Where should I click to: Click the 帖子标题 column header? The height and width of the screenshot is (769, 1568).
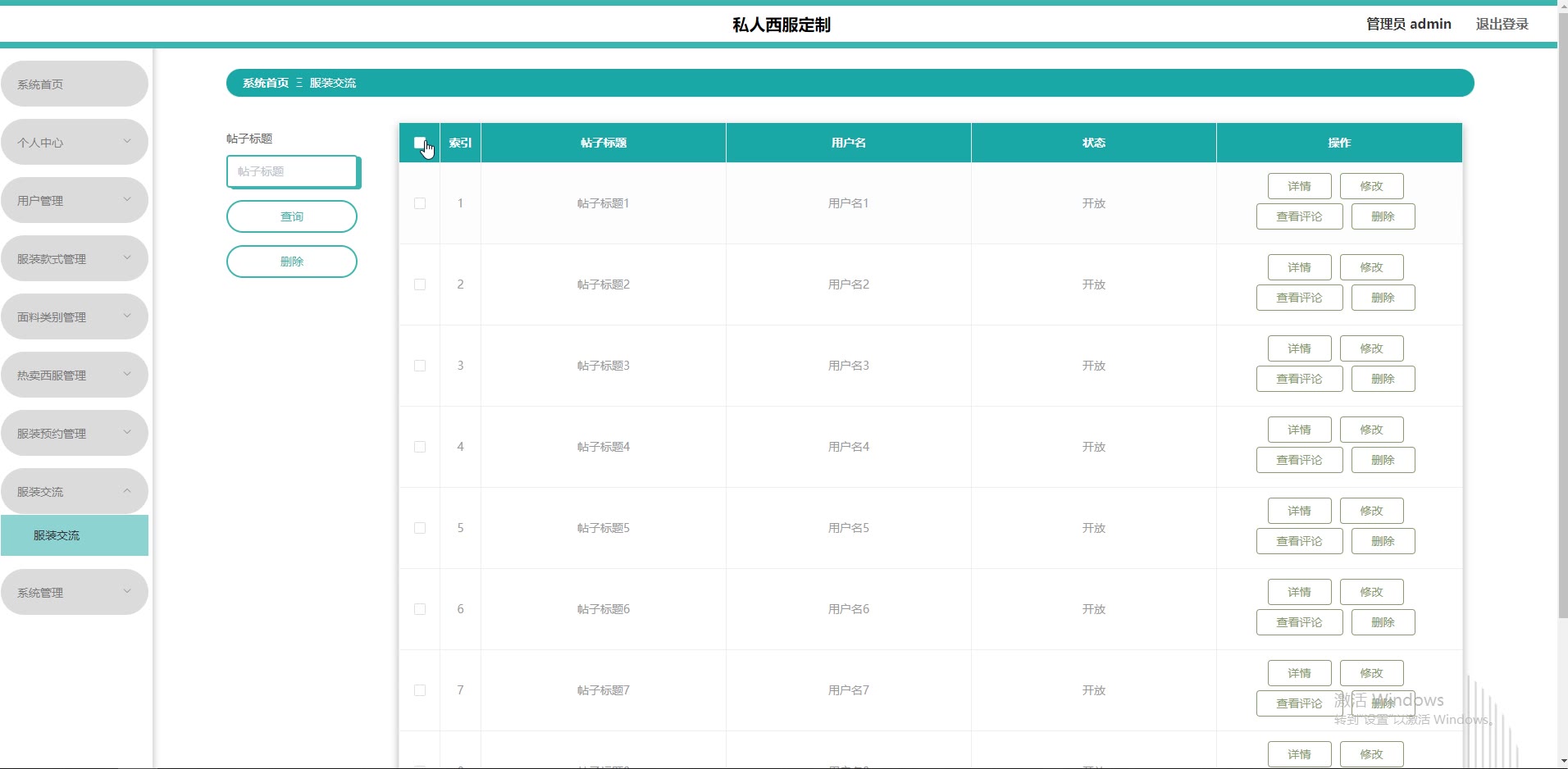point(604,143)
